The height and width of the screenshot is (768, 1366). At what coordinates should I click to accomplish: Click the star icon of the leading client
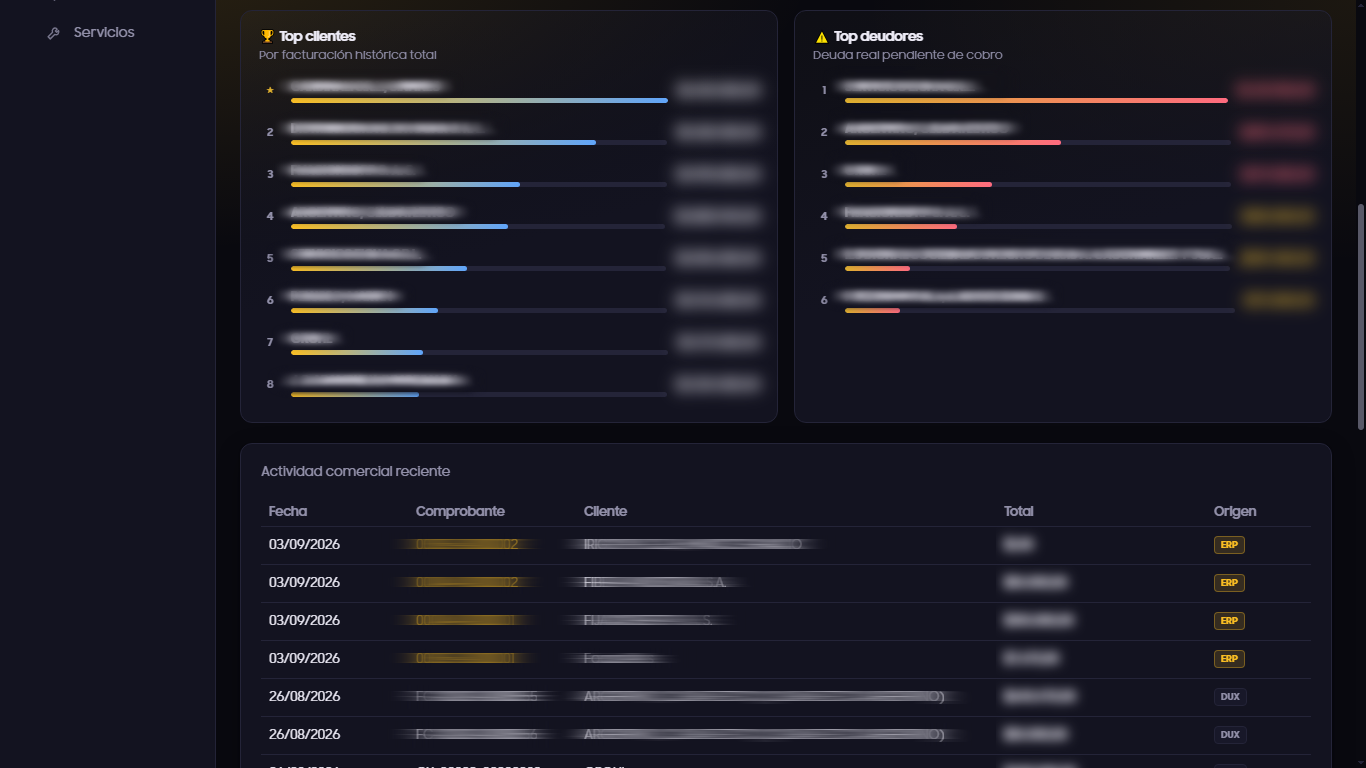point(270,90)
